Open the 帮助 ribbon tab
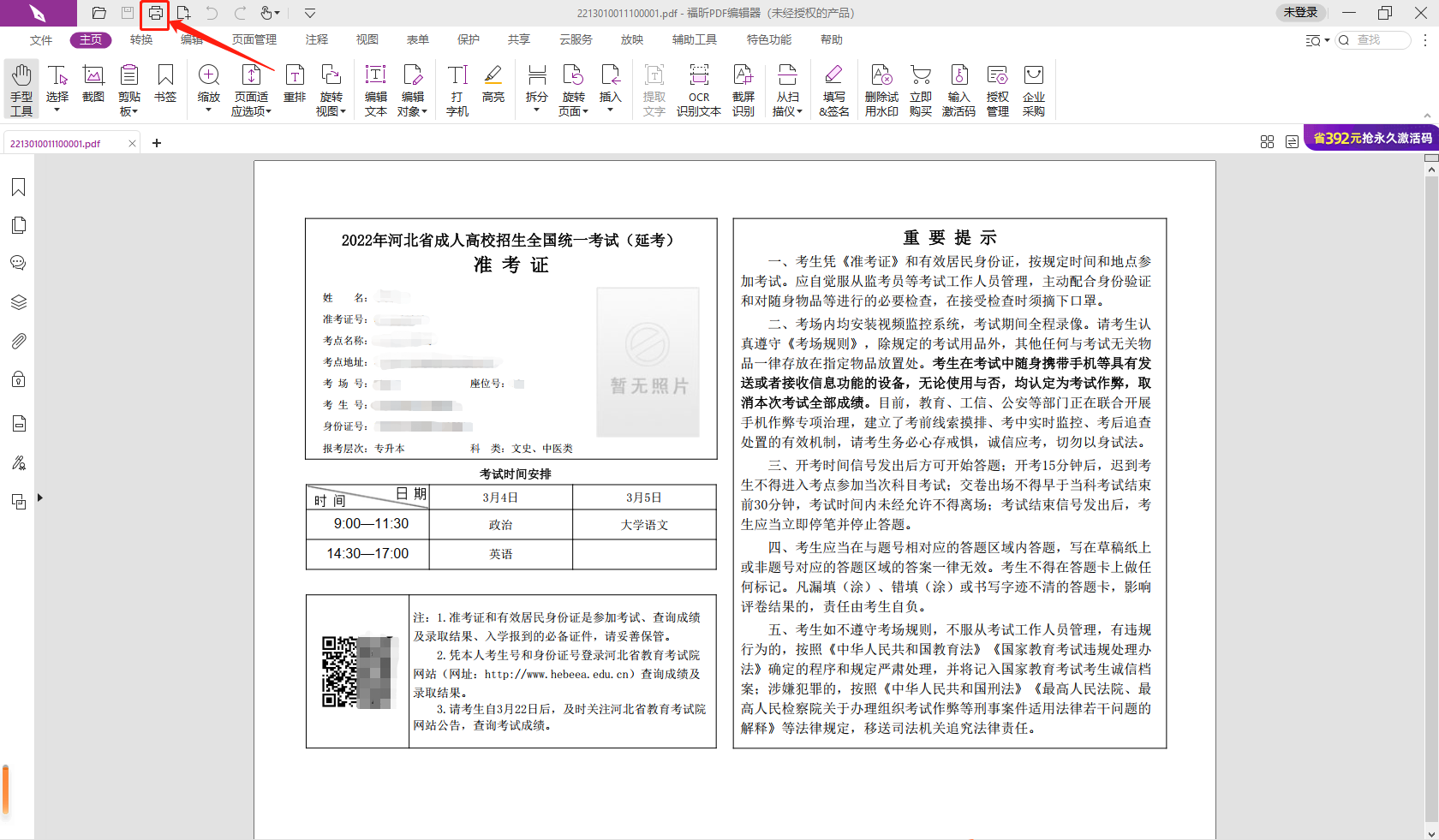This screenshot has height=840, width=1439. (x=832, y=39)
